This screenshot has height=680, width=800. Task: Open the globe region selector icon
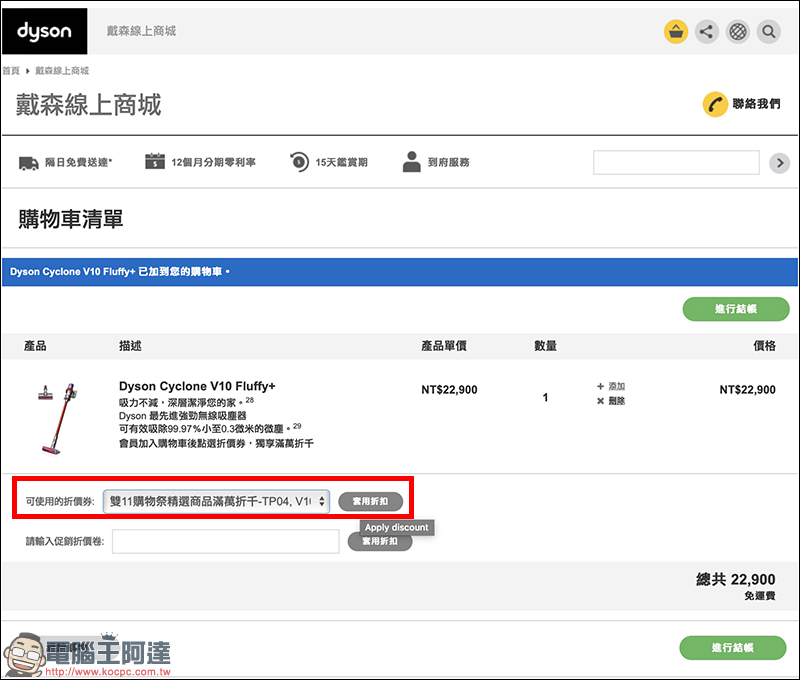[738, 32]
